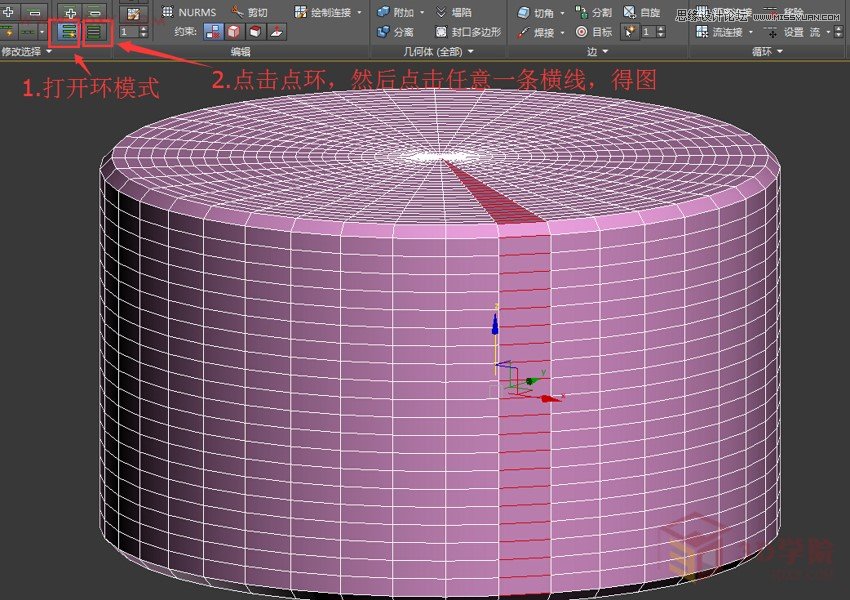The image size is (850, 600).
Task: Enable constrain to normal
Action: (x=276, y=32)
